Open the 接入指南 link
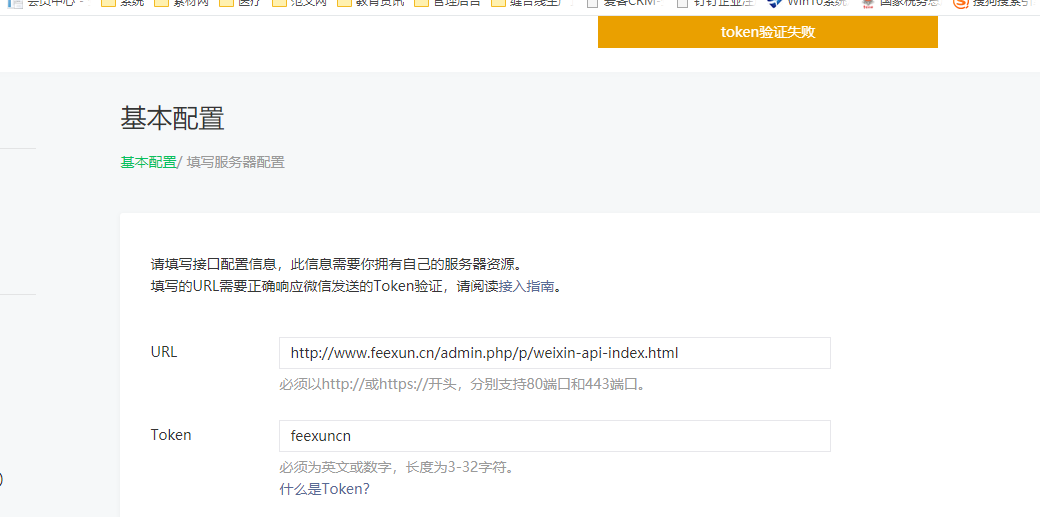Viewport: 1040px width, 517px height. tap(527, 286)
